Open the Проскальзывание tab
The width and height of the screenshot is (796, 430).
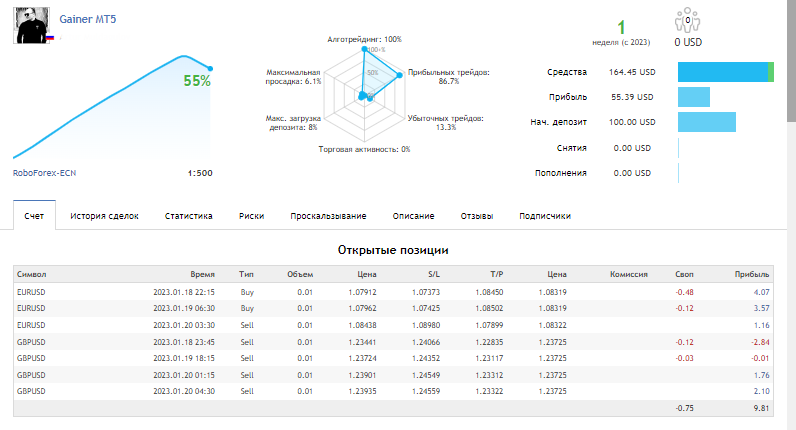coord(328,216)
